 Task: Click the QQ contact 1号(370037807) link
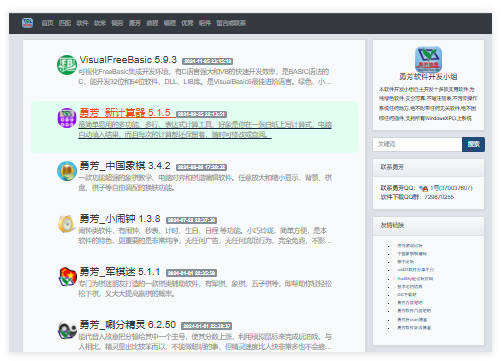[451, 188]
